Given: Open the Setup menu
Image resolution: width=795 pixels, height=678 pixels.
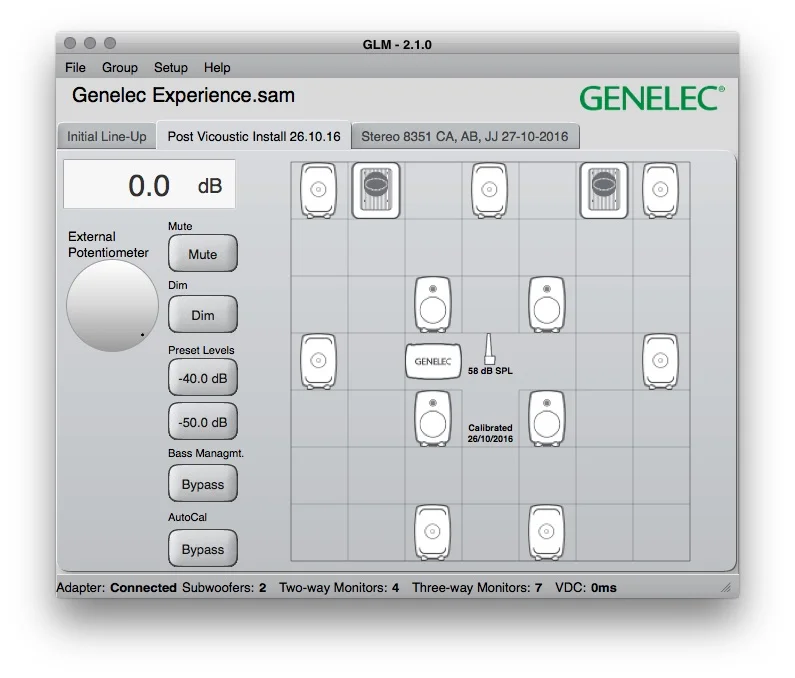Looking at the screenshot, I should 171,67.
